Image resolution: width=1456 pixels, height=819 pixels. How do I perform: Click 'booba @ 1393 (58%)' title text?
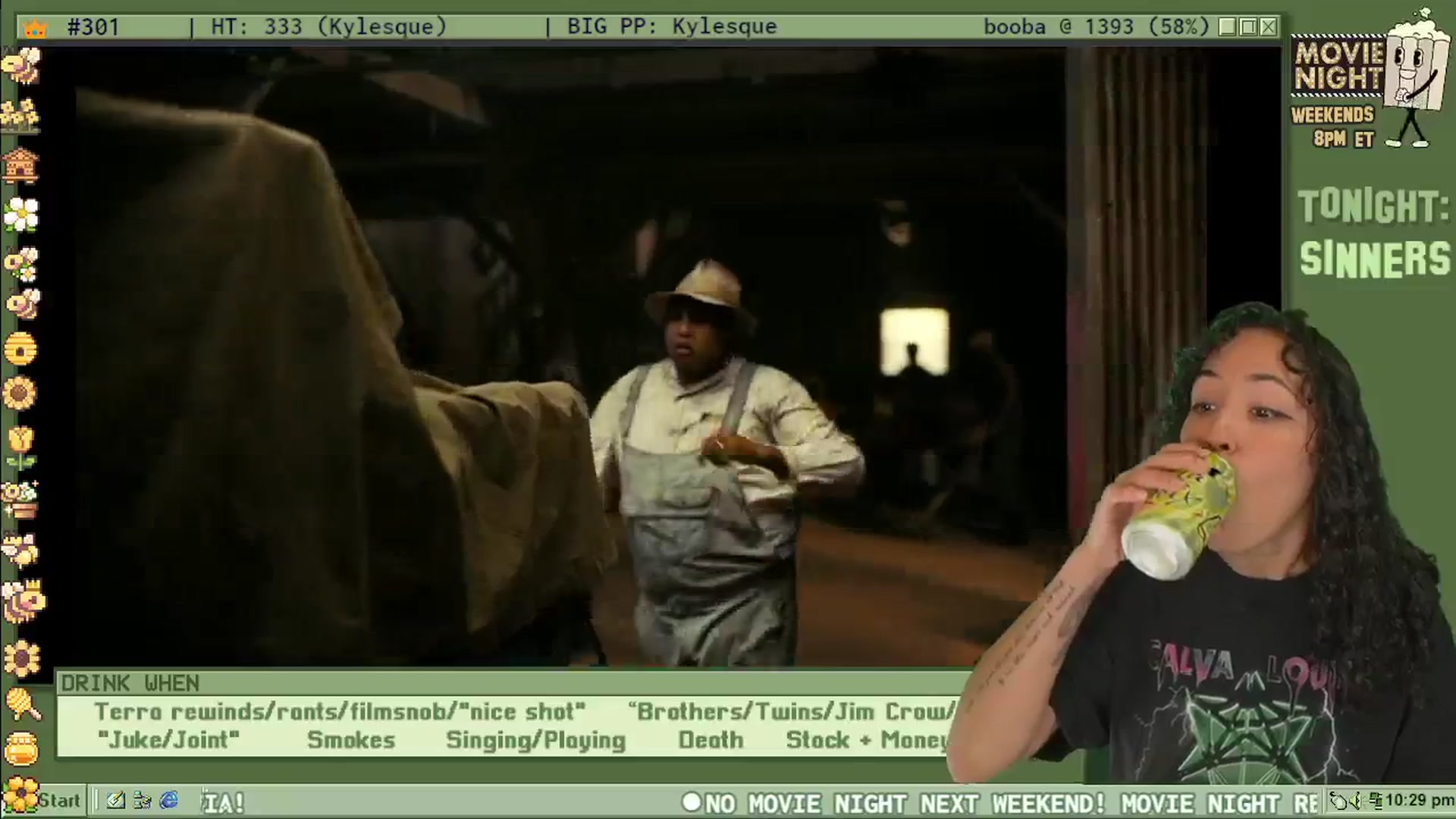(1097, 27)
